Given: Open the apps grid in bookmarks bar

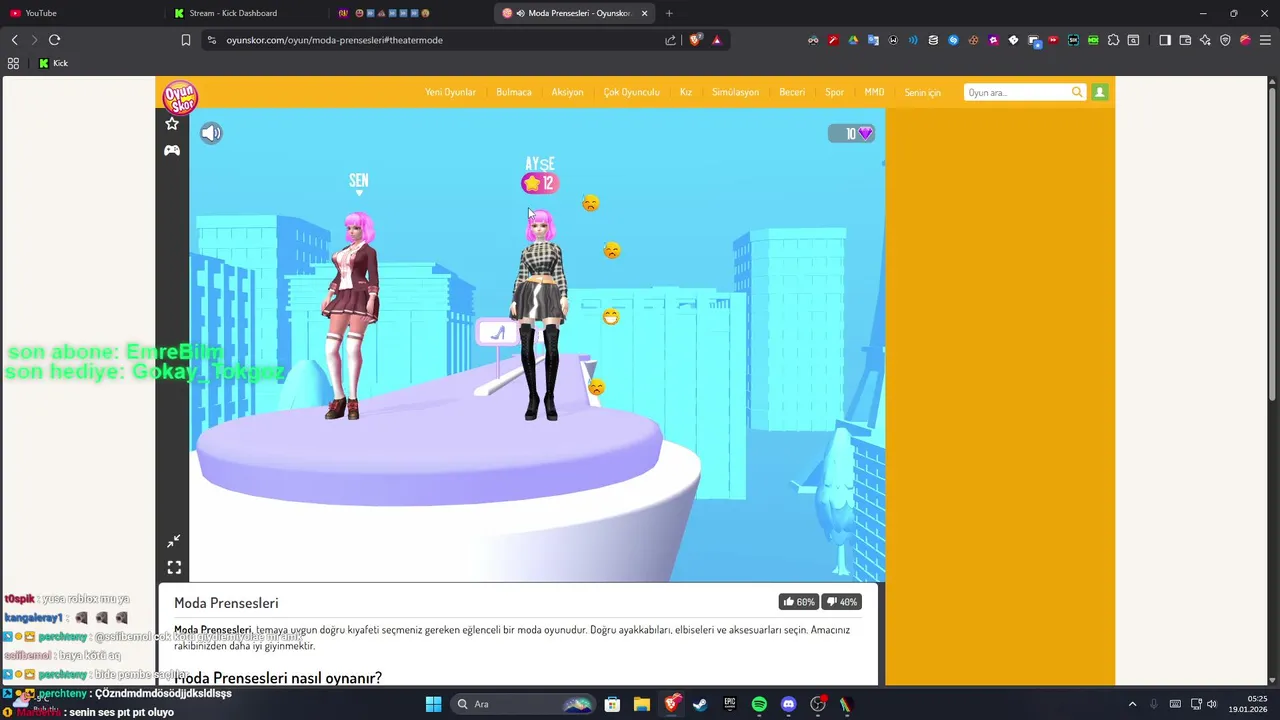Looking at the screenshot, I should pyautogui.click(x=13, y=63).
